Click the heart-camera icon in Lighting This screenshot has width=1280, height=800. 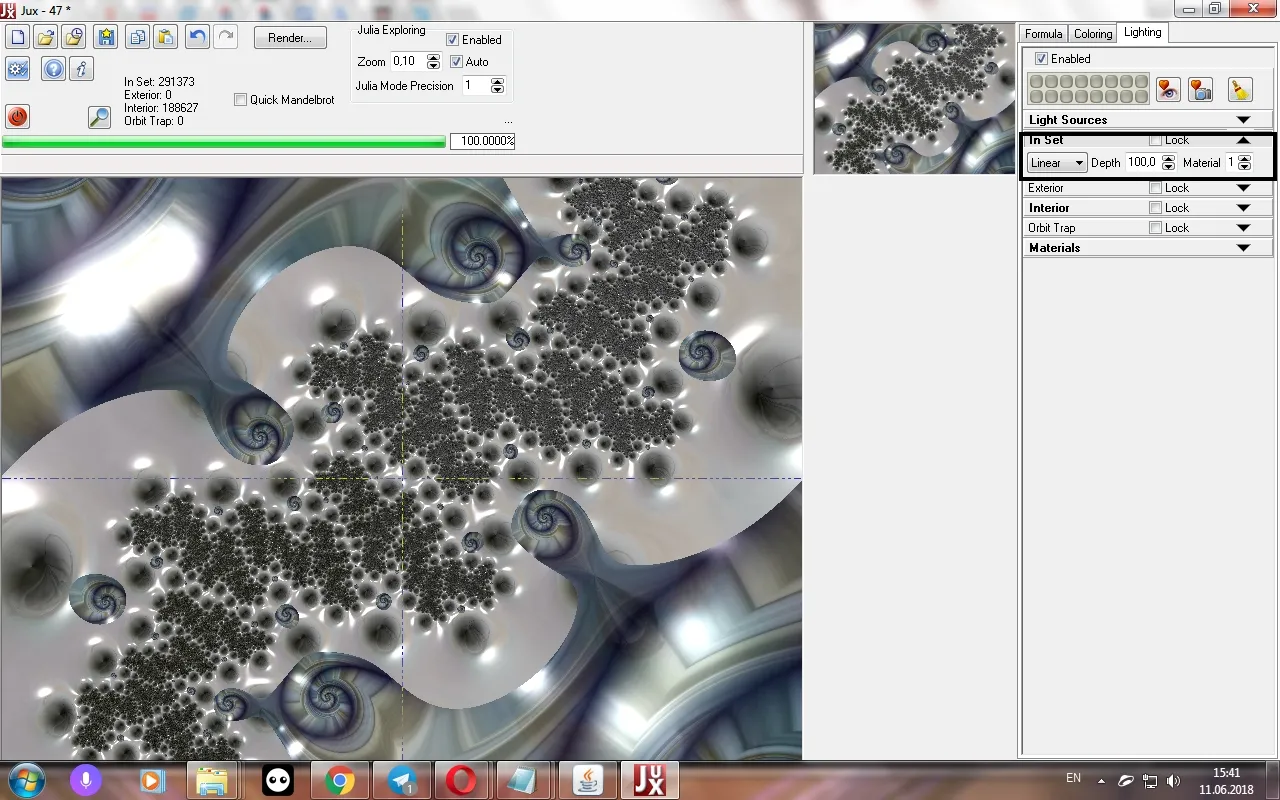tap(1200, 89)
